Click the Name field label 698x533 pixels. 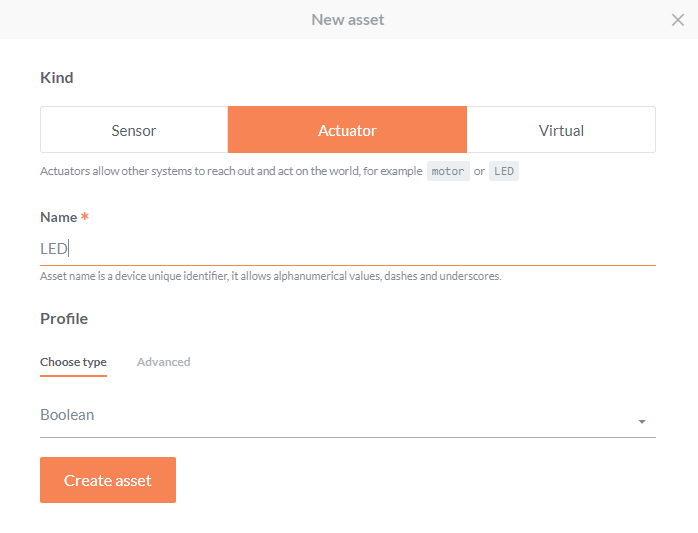click(x=58, y=217)
